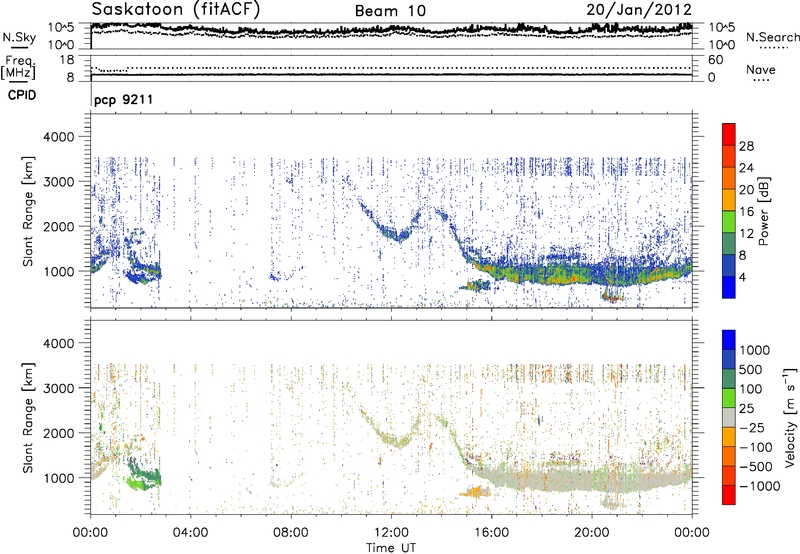The height and width of the screenshot is (554, 800).
Task: Click the '100' tick on Velocity colorbar
Action: [751, 389]
